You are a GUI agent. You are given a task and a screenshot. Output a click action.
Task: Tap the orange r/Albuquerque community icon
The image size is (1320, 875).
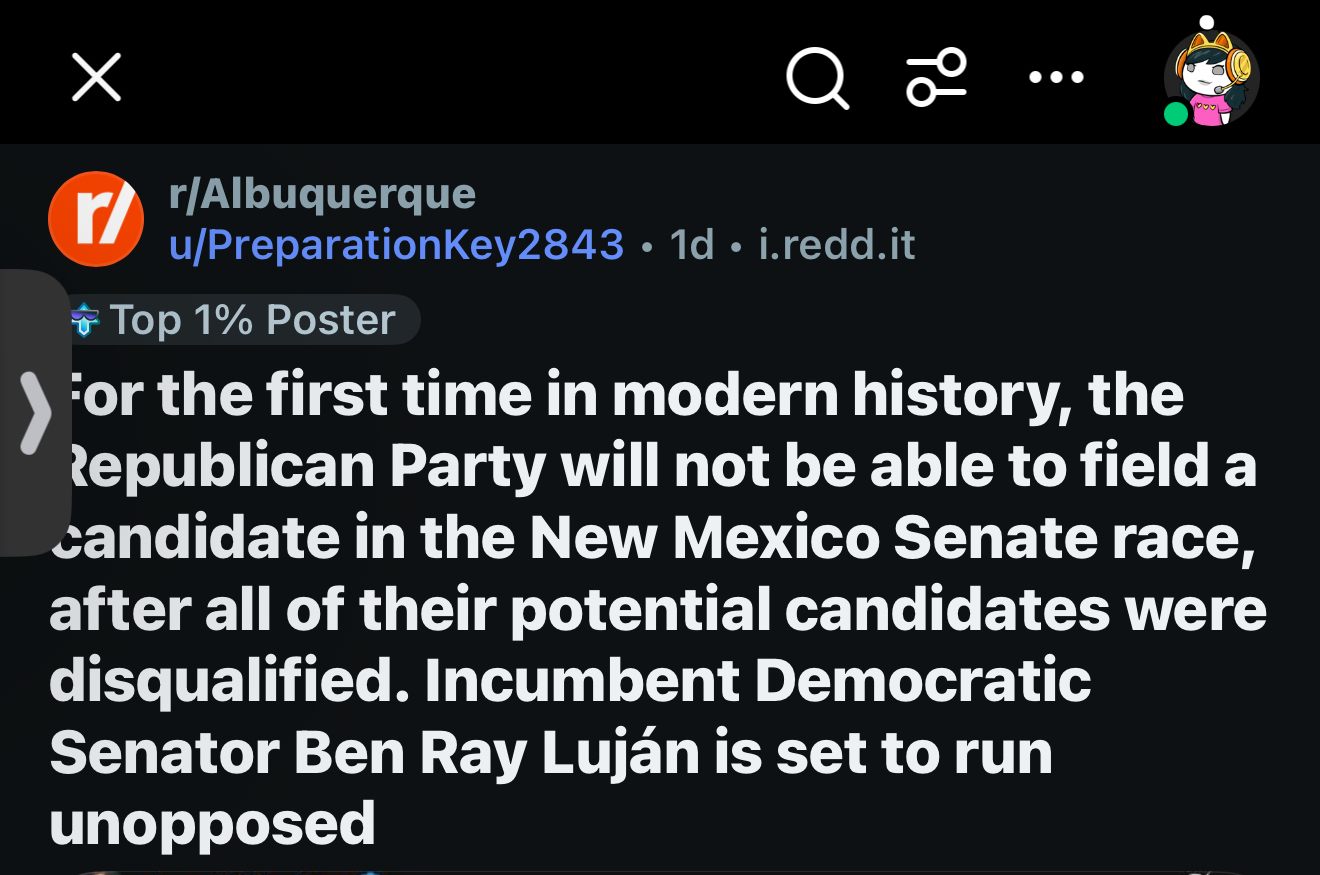(x=96, y=219)
